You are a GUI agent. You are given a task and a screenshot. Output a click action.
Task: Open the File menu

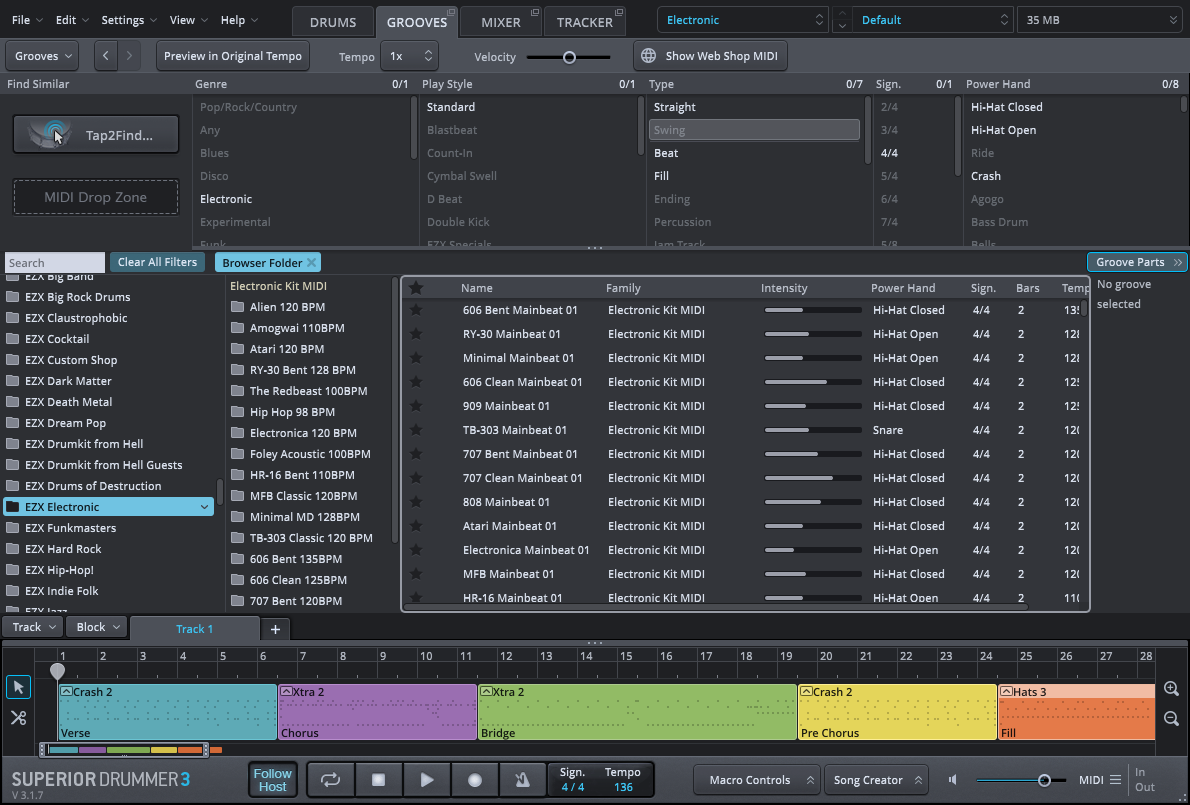tap(27, 20)
